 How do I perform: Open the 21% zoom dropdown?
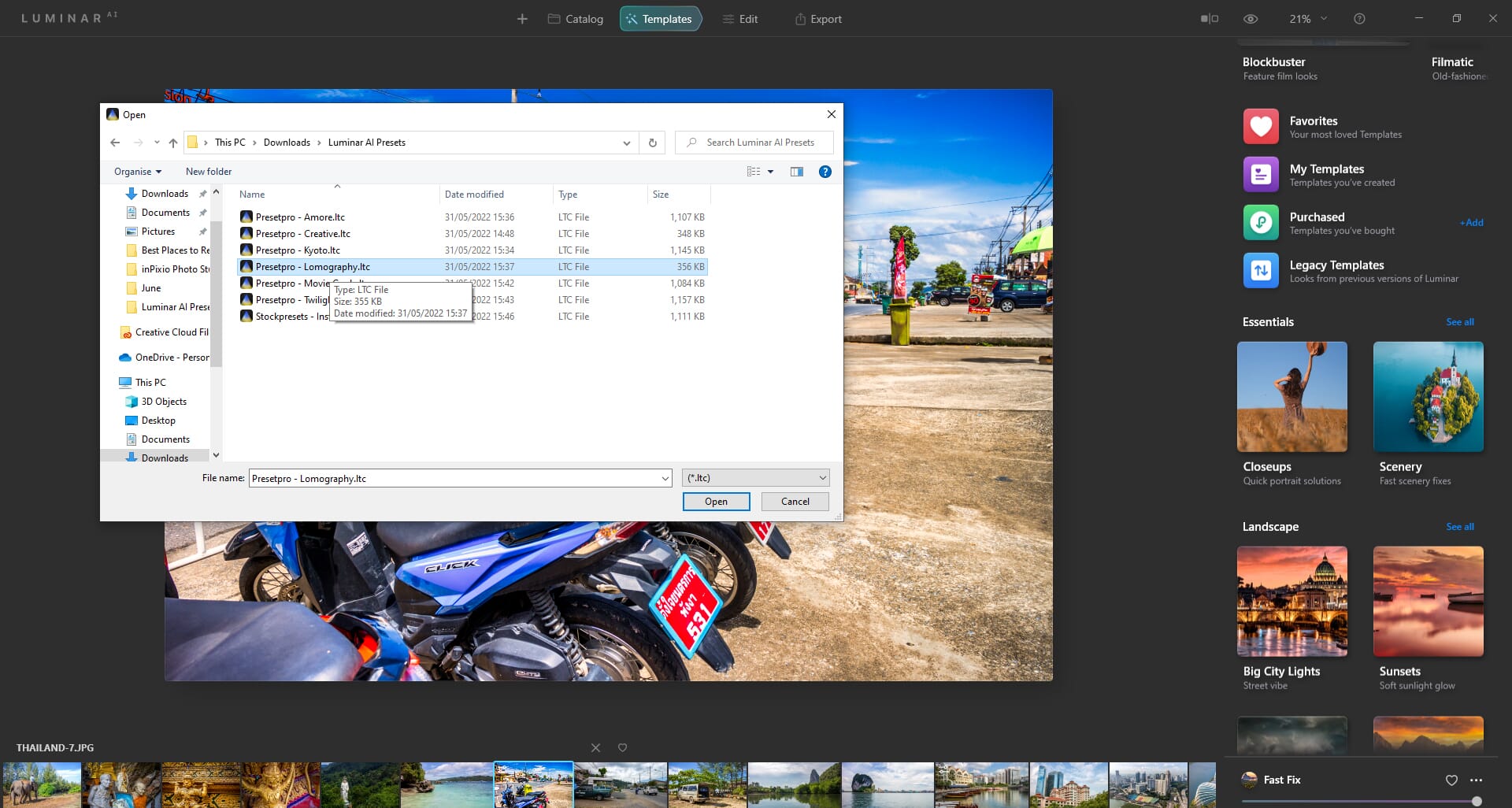pyautogui.click(x=1308, y=19)
